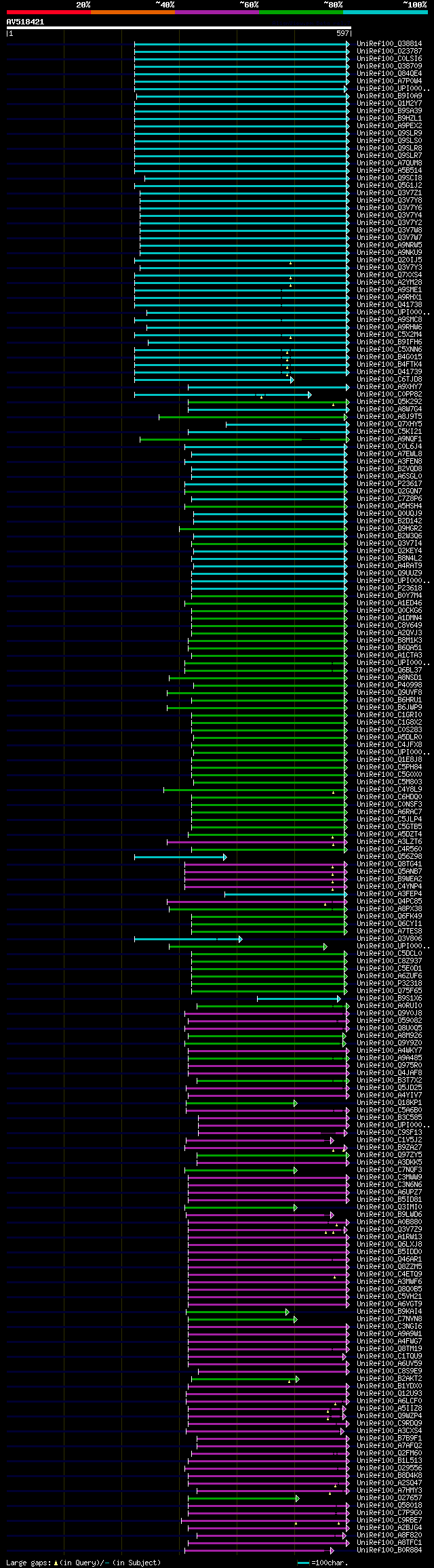The height and width of the screenshot is (1568, 434).
Task: Click the last hit label UniRef100_B0R884
Action: point(389,1550)
